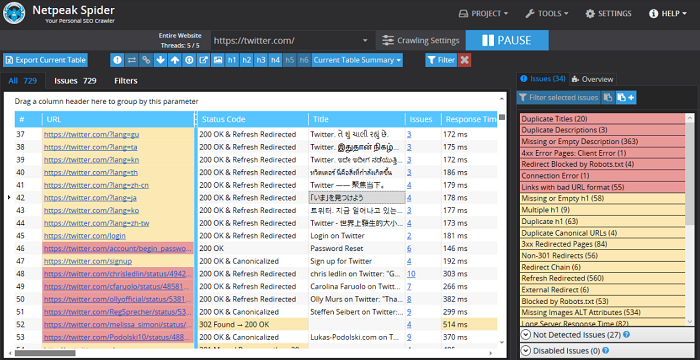Select the Issues (34) side tab

click(x=543, y=79)
